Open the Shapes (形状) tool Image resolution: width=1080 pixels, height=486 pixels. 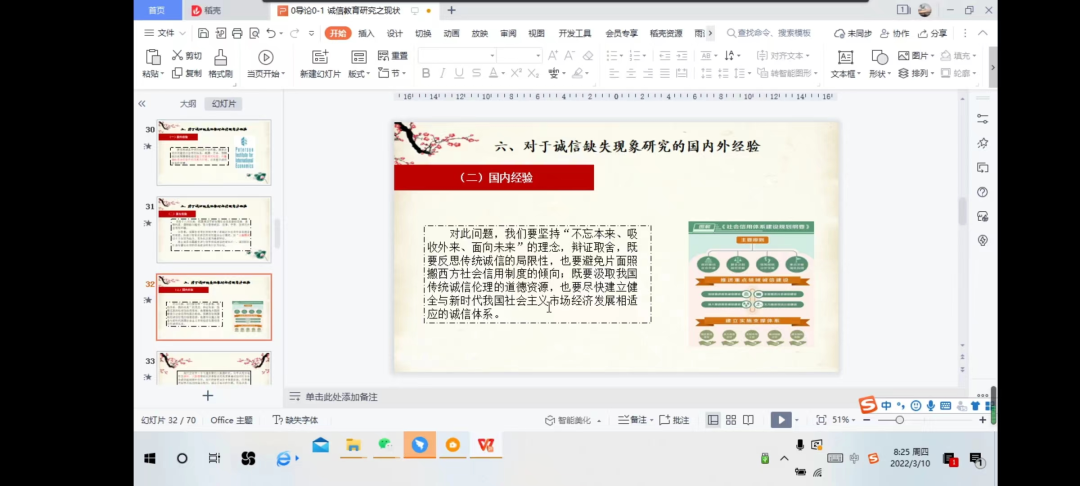(x=879, y=57)
